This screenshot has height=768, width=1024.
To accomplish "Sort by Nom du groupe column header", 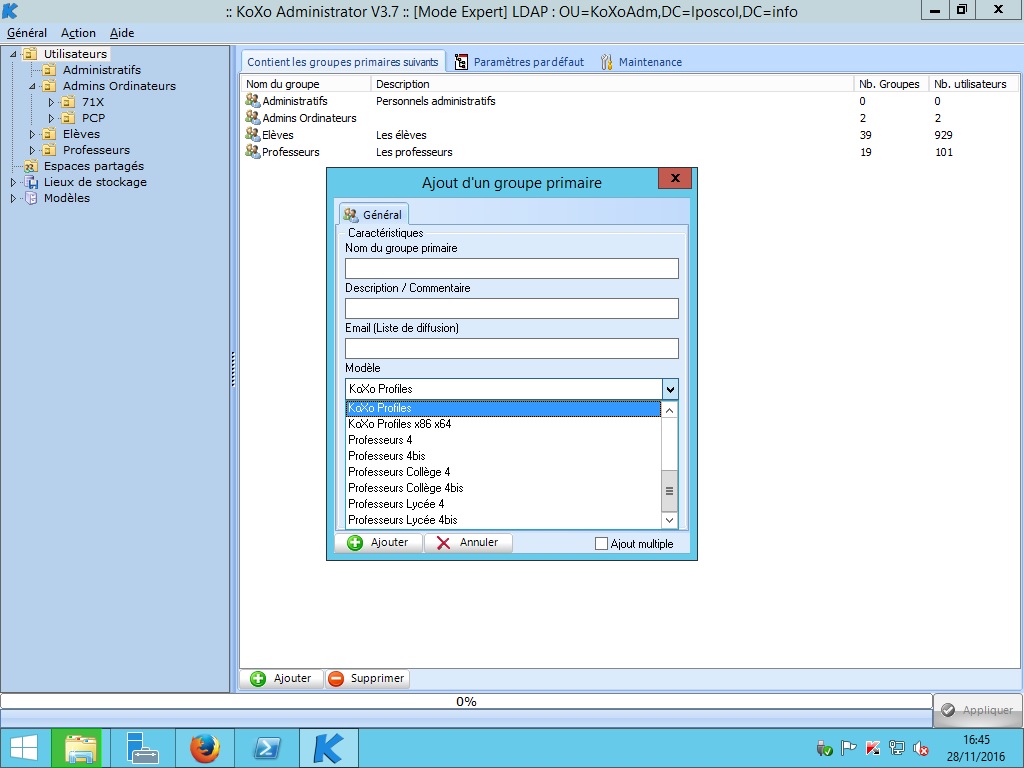I will coord(306,84).
